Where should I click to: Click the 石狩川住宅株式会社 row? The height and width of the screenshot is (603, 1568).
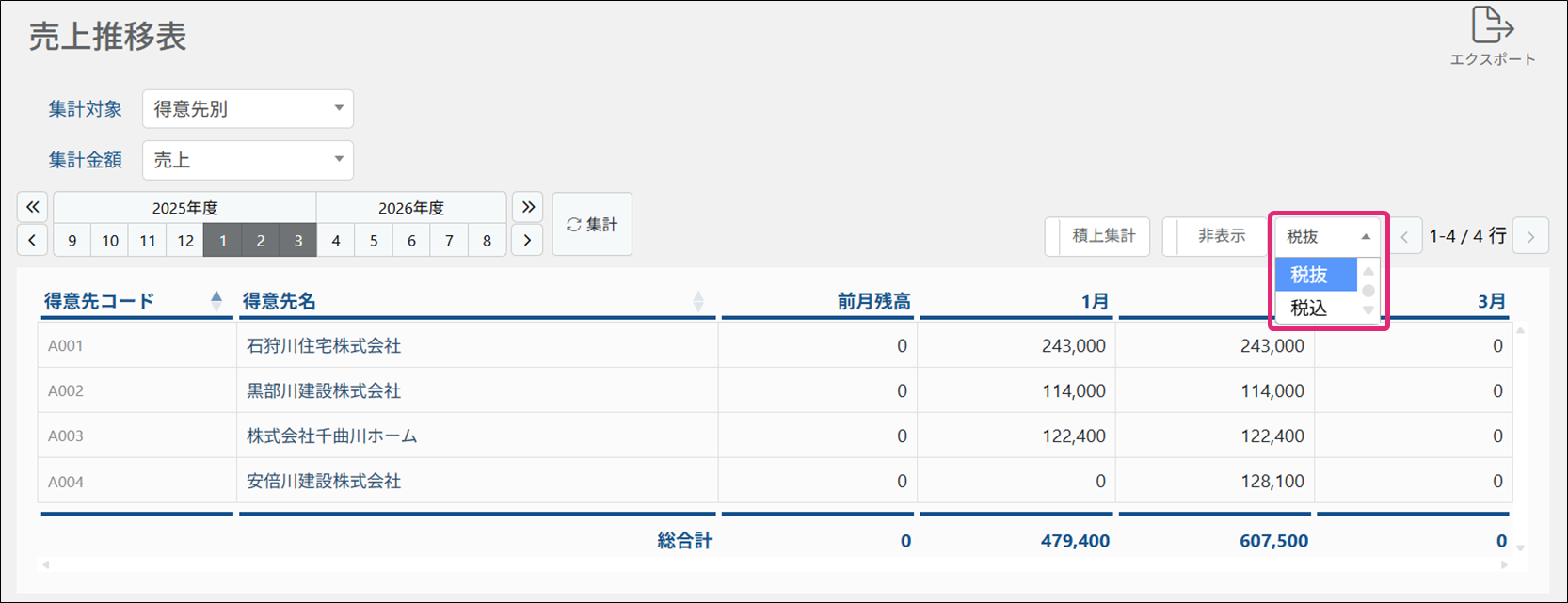324,346
